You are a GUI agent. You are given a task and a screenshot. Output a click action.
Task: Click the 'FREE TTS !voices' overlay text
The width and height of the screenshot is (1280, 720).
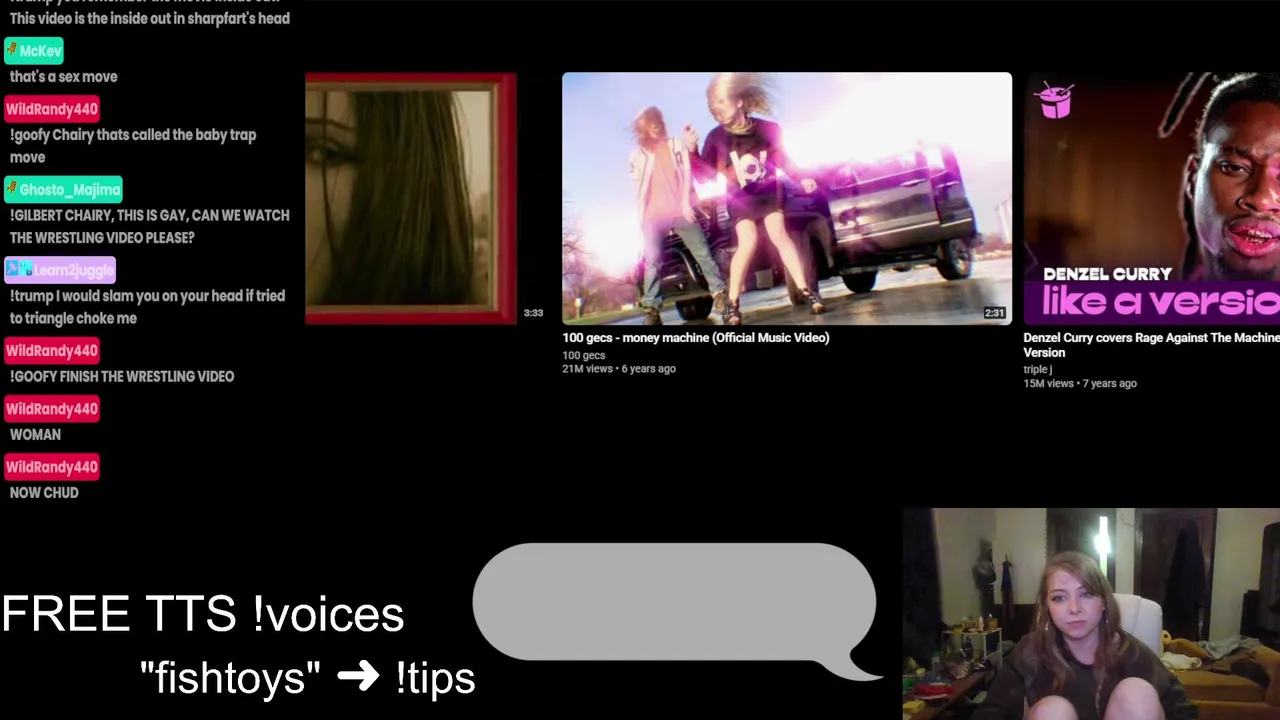tap(203, 614)
